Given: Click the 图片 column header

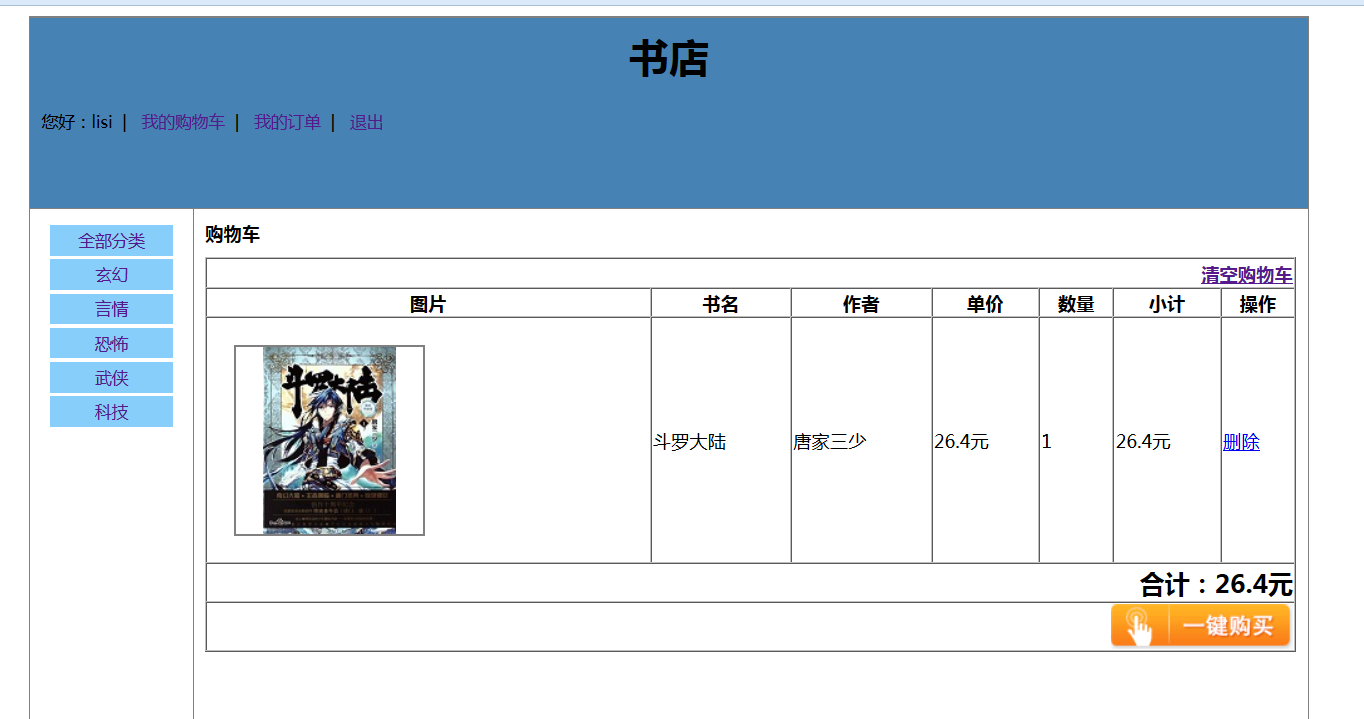Looking at the screenshot, I should [x=428, y=304].
